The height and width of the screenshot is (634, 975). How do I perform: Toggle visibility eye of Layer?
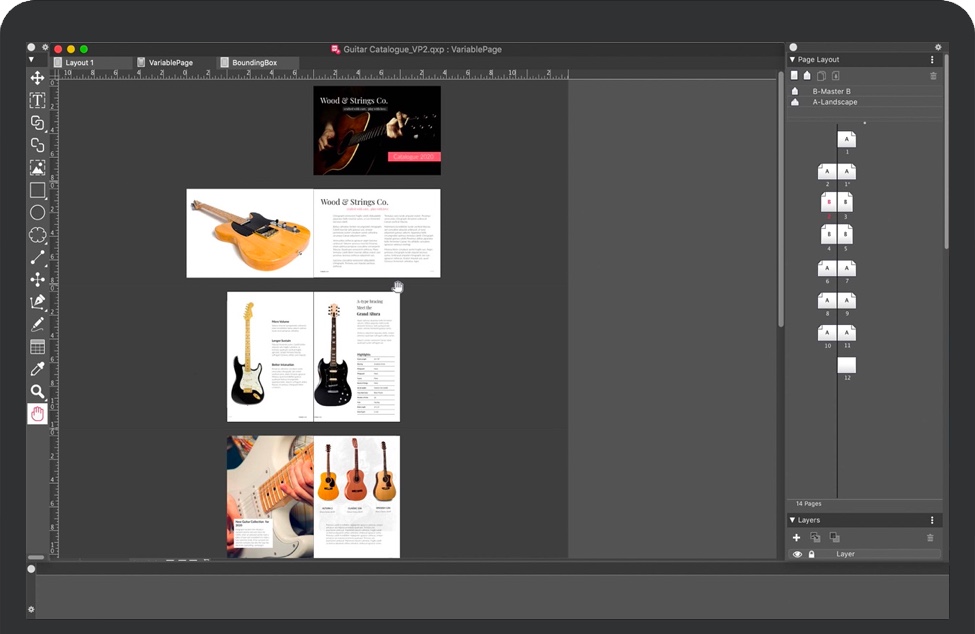coord(797,554)
